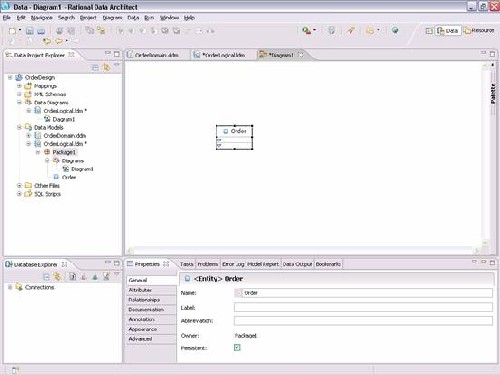Expand the Connections node
Image resolution: width=500 pixels, height=375 pixels.
tap(10, 287)
